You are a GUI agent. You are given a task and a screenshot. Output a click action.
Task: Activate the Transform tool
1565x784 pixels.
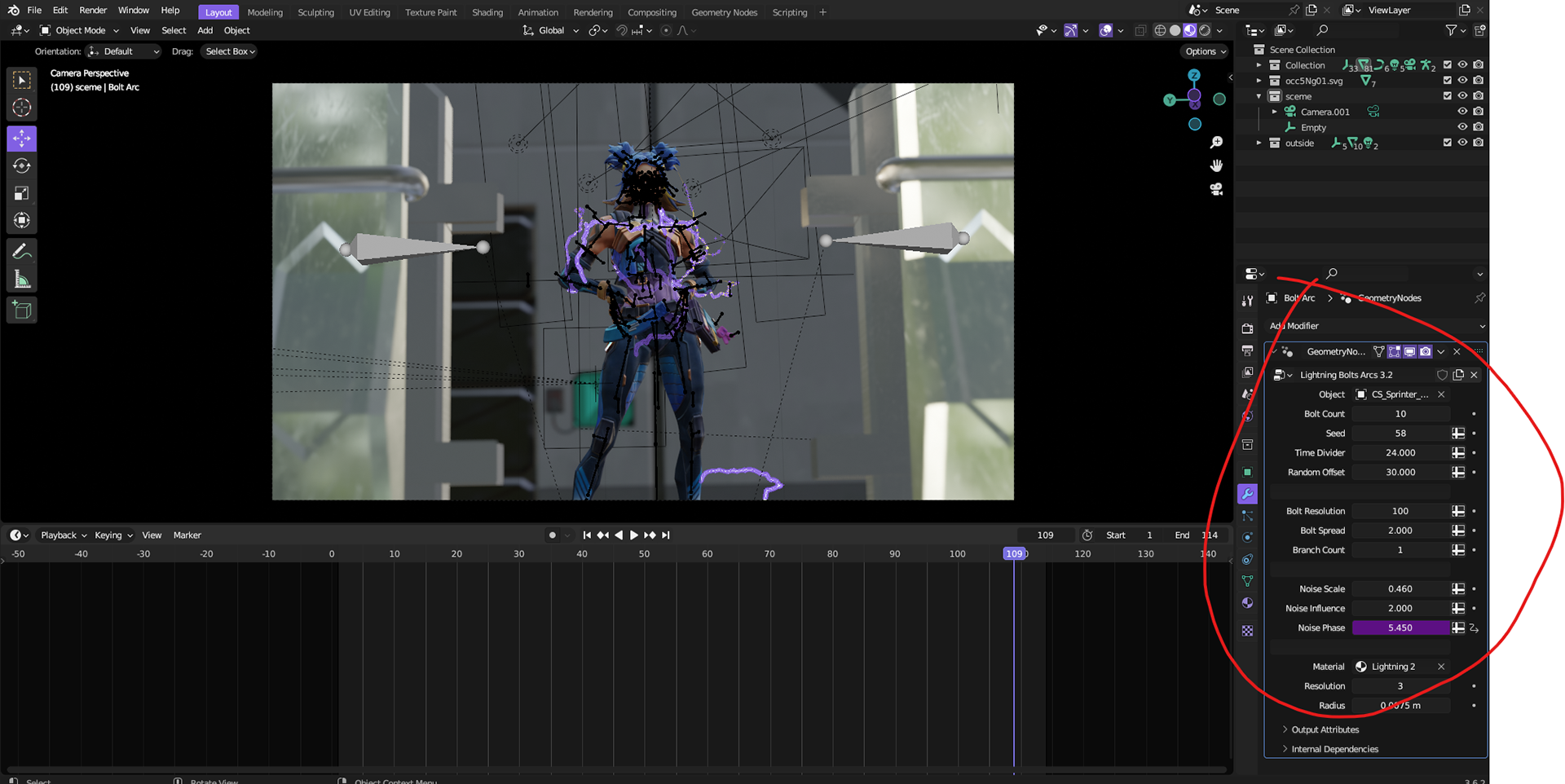22,221
